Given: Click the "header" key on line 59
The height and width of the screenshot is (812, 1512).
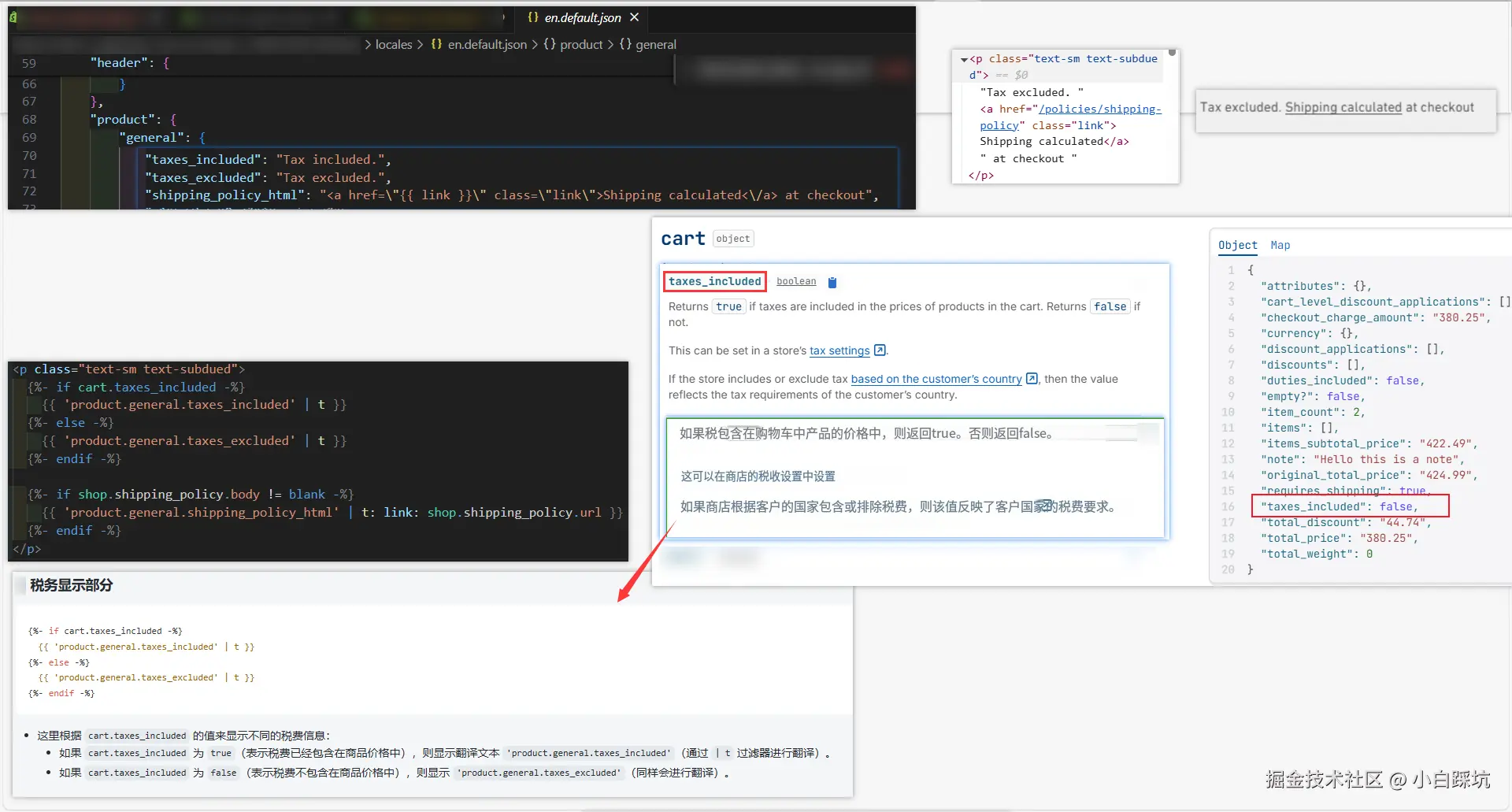Looking at the screenshot, I should point(119,63).
